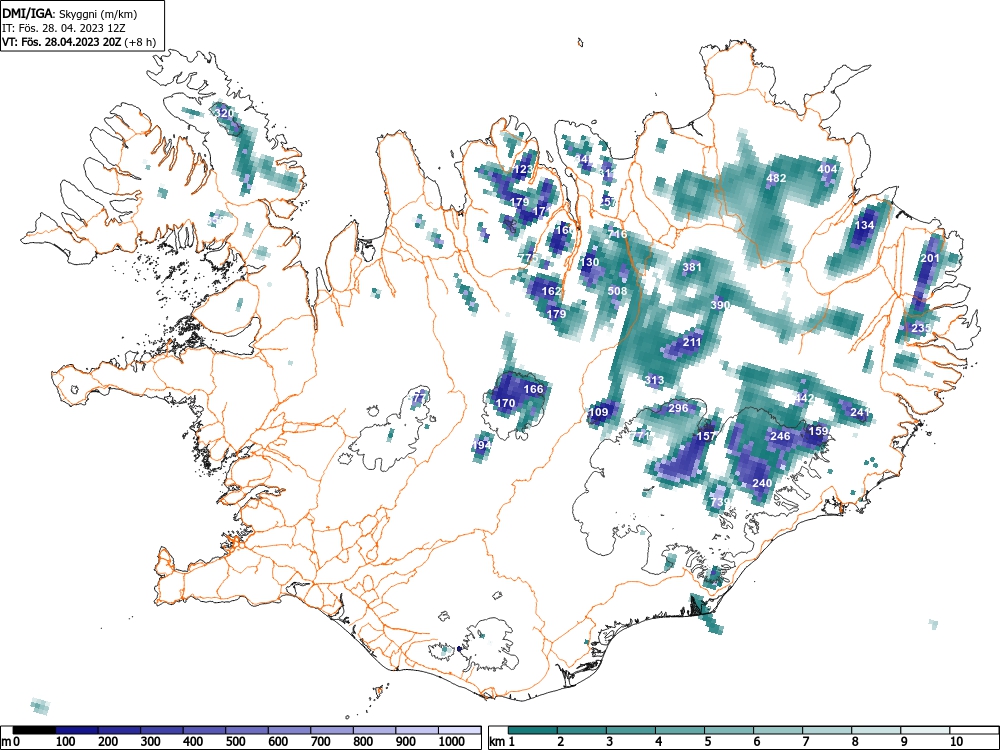Click the '134' visibility value in the east

coord(865,225)
